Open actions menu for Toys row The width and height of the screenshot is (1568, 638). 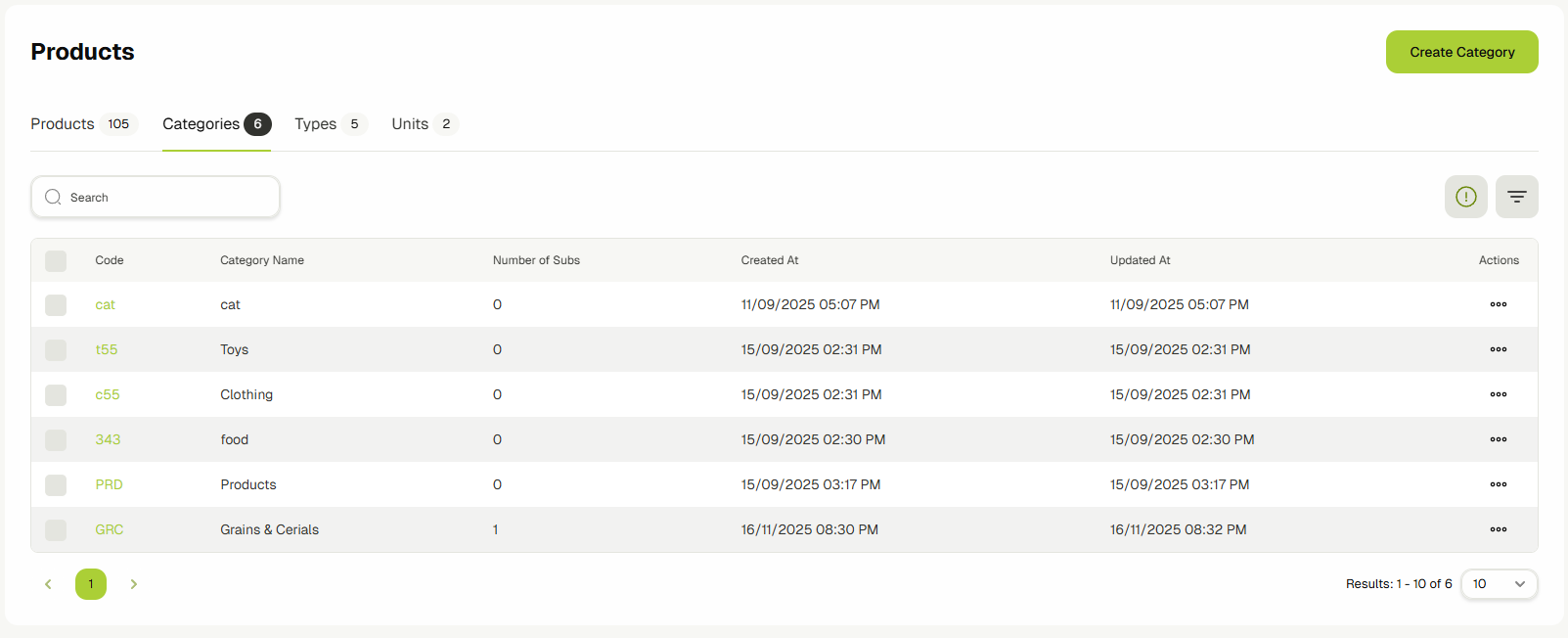(1498, 349)
